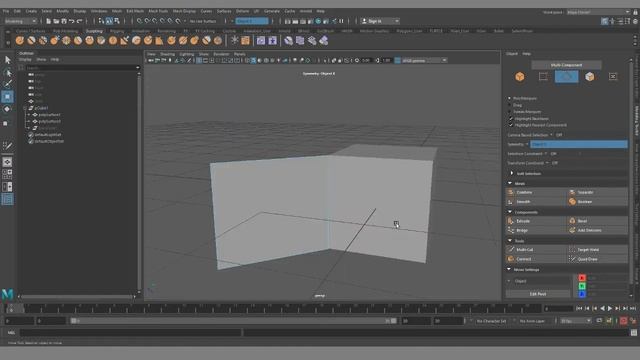The width and height of the screenshot is (640, 360).
Task: Click the highlighted Move tool icon
Action: coord(7,97)
